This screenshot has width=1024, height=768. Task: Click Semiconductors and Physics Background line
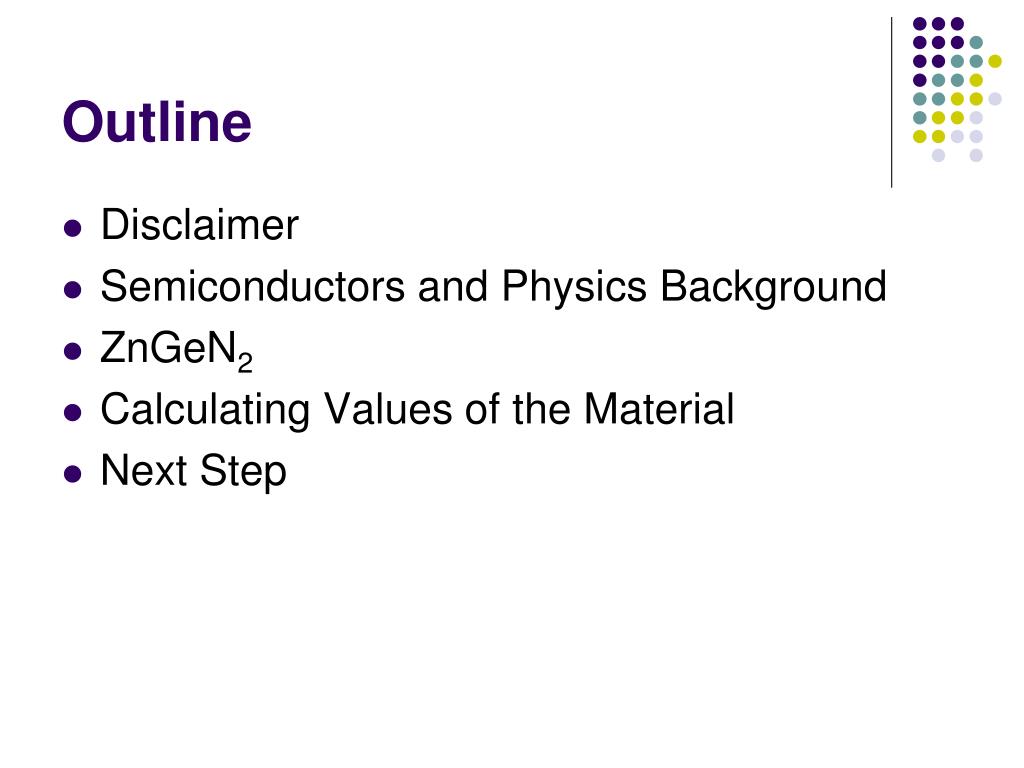(x=493, y=287)
